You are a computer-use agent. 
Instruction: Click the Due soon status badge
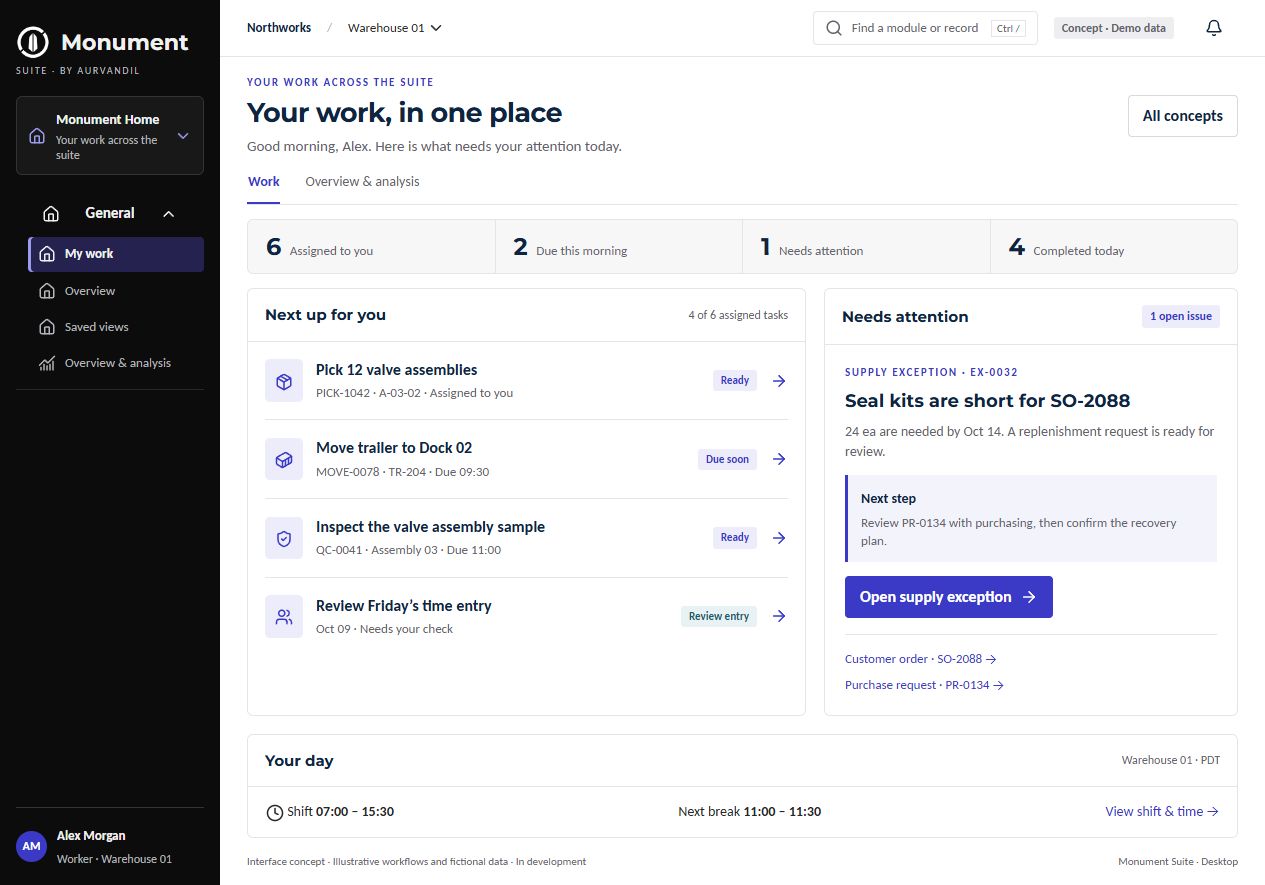click(x=727, y=459)
